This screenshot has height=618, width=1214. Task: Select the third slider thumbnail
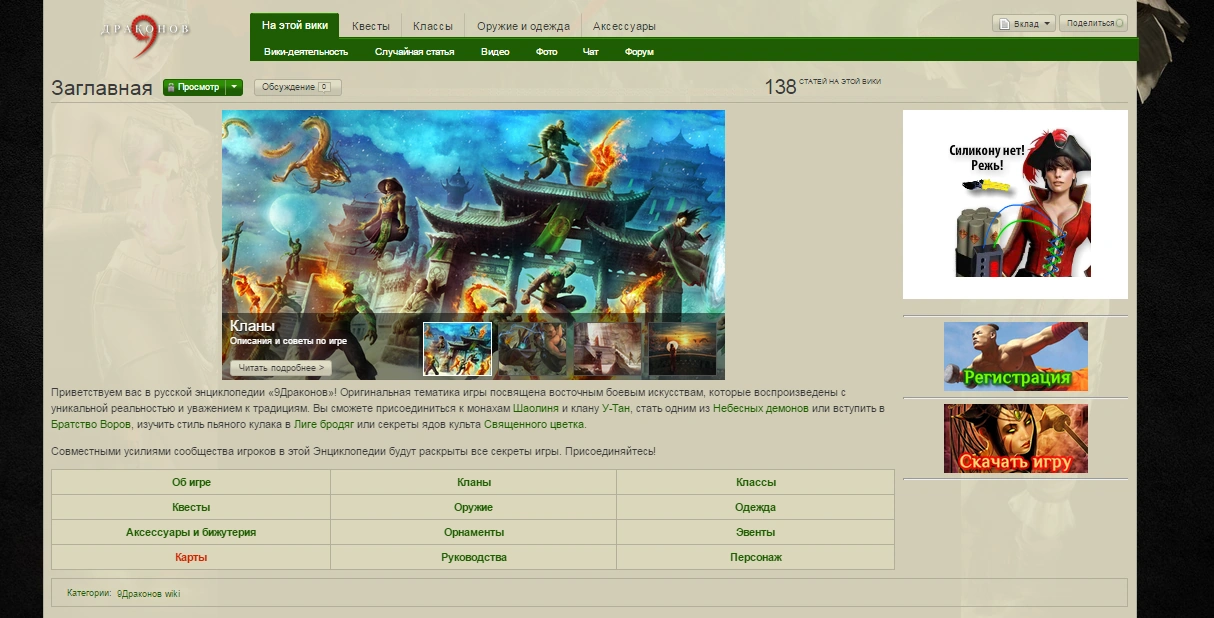pos(607,348)
